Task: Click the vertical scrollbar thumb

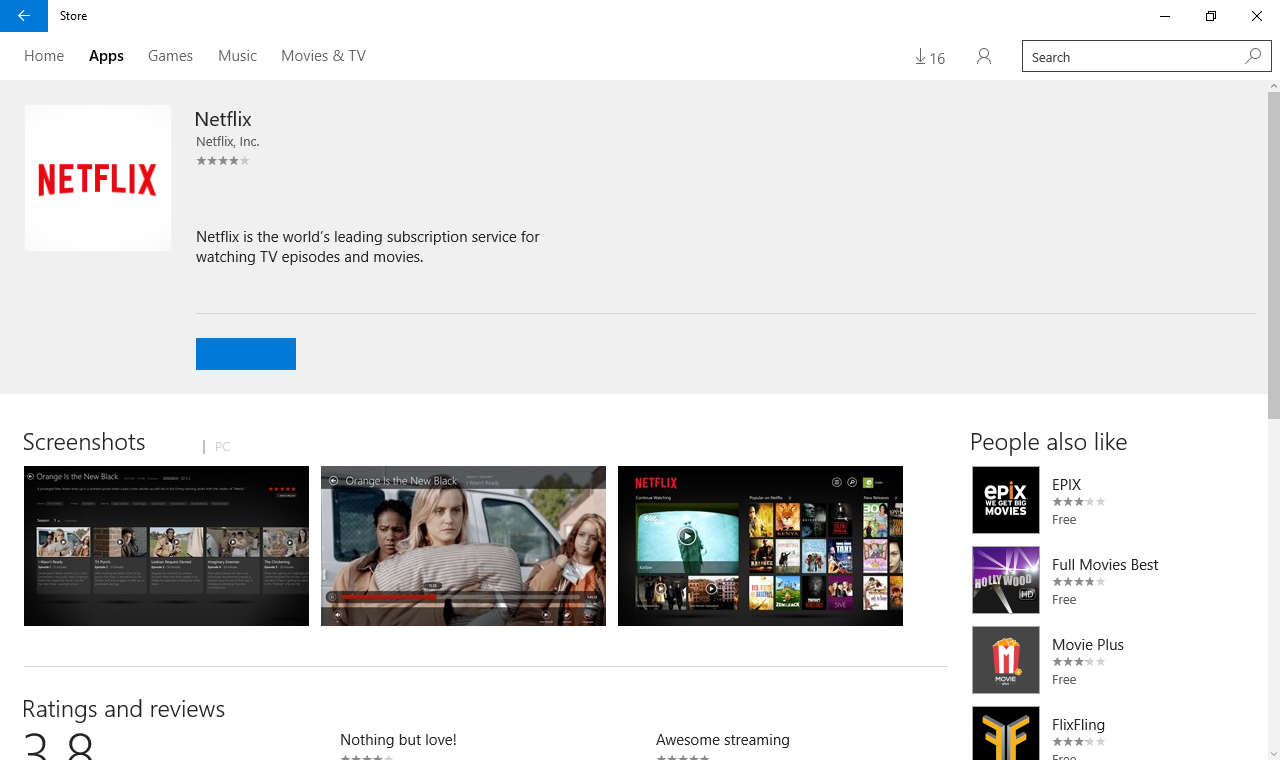Action: point(1273,255)
